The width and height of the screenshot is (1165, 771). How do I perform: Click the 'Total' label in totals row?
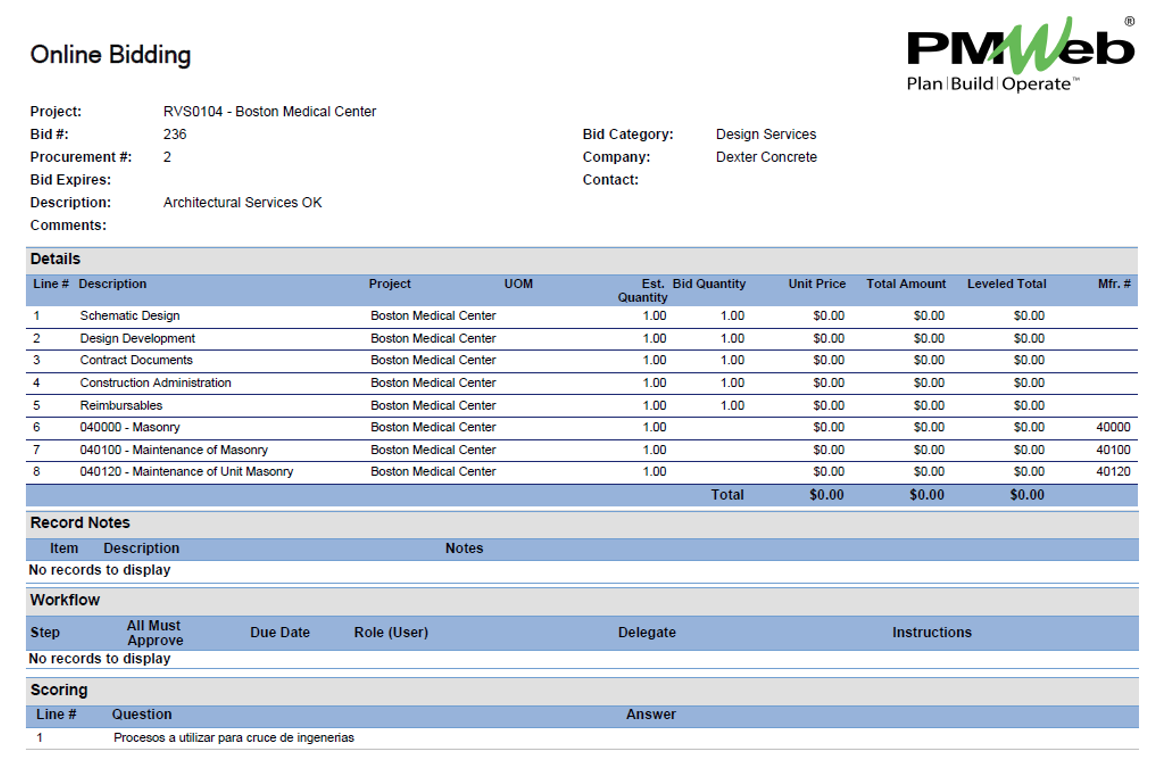pos(727,495)
